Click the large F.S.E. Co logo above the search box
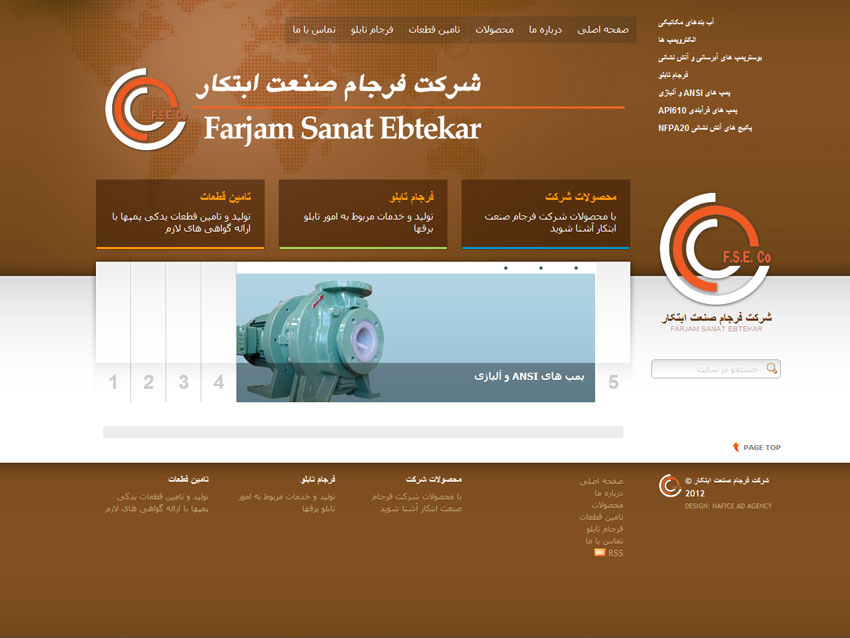Viewport: 850px width, 638px height. tap(716, 249)
